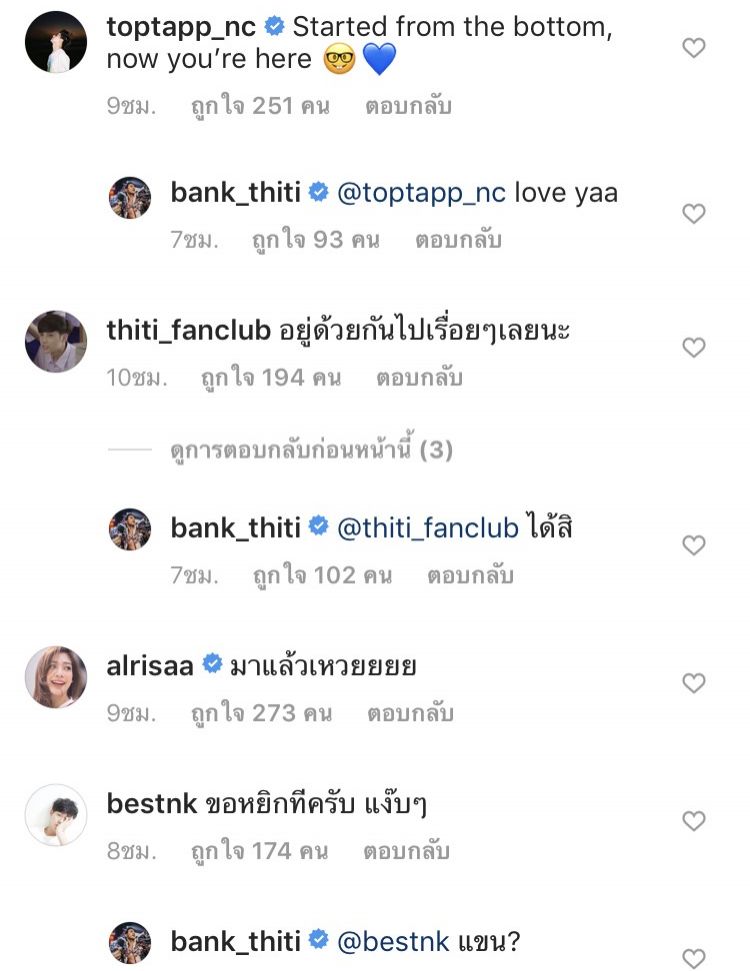Reply to bestnk's comment

(x=406, y=851)
